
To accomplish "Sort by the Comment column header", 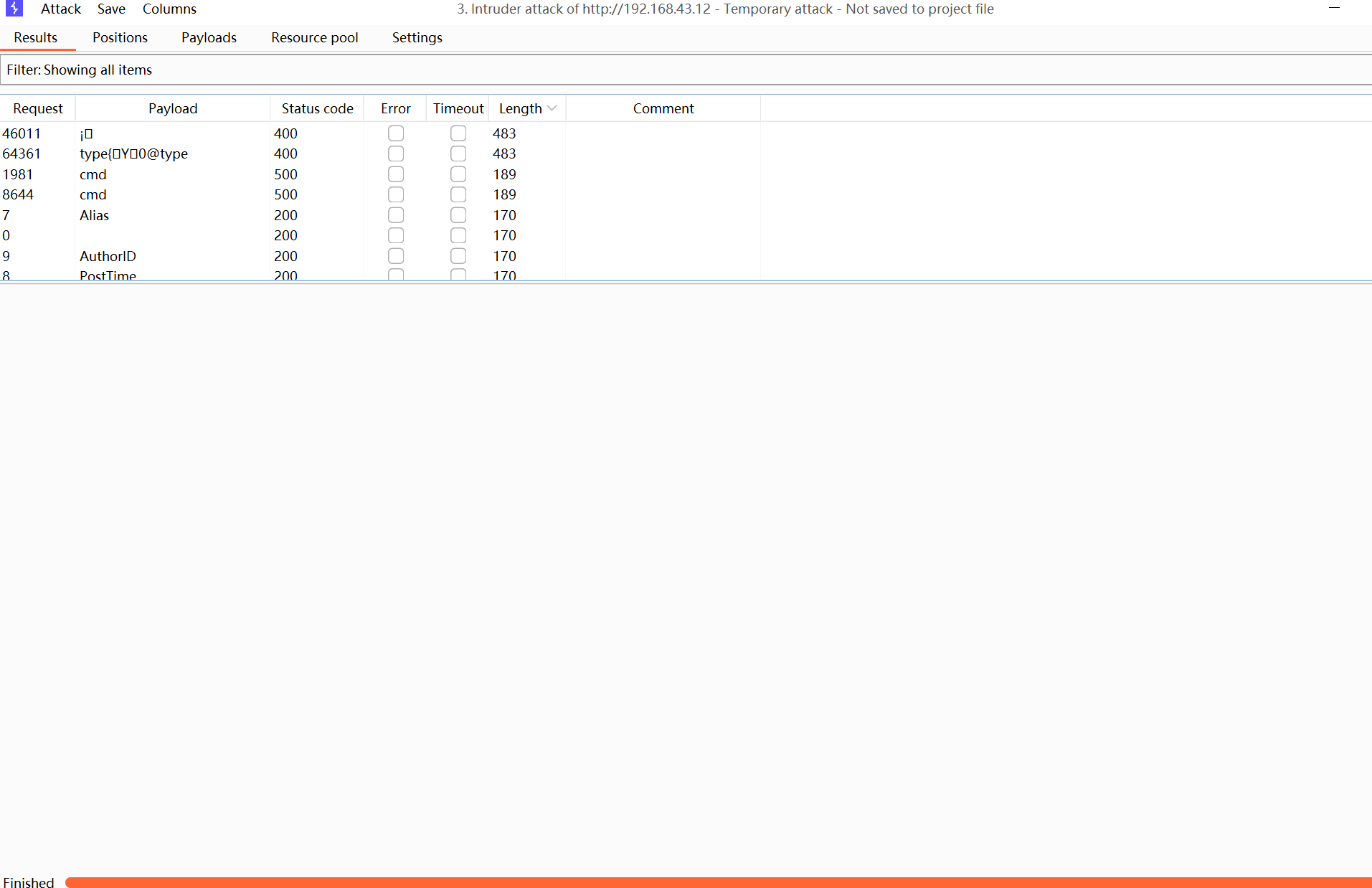I will (x=663, y=108).
